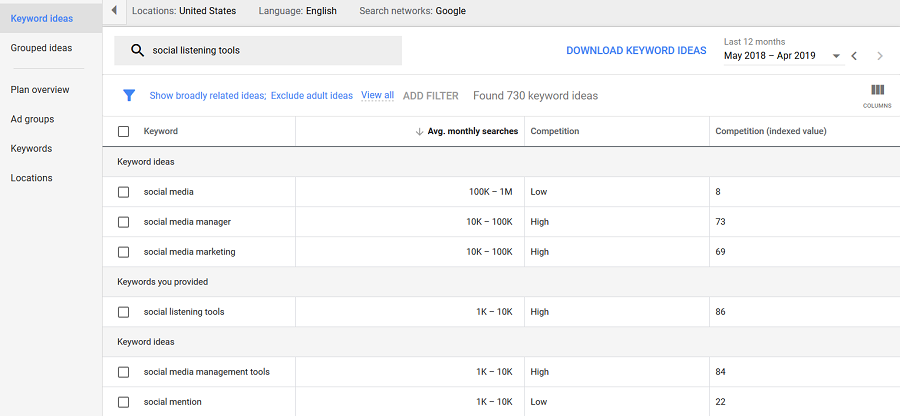Check 'social media management tools' row
Screen dimensions: 900x416
[123, 372]
